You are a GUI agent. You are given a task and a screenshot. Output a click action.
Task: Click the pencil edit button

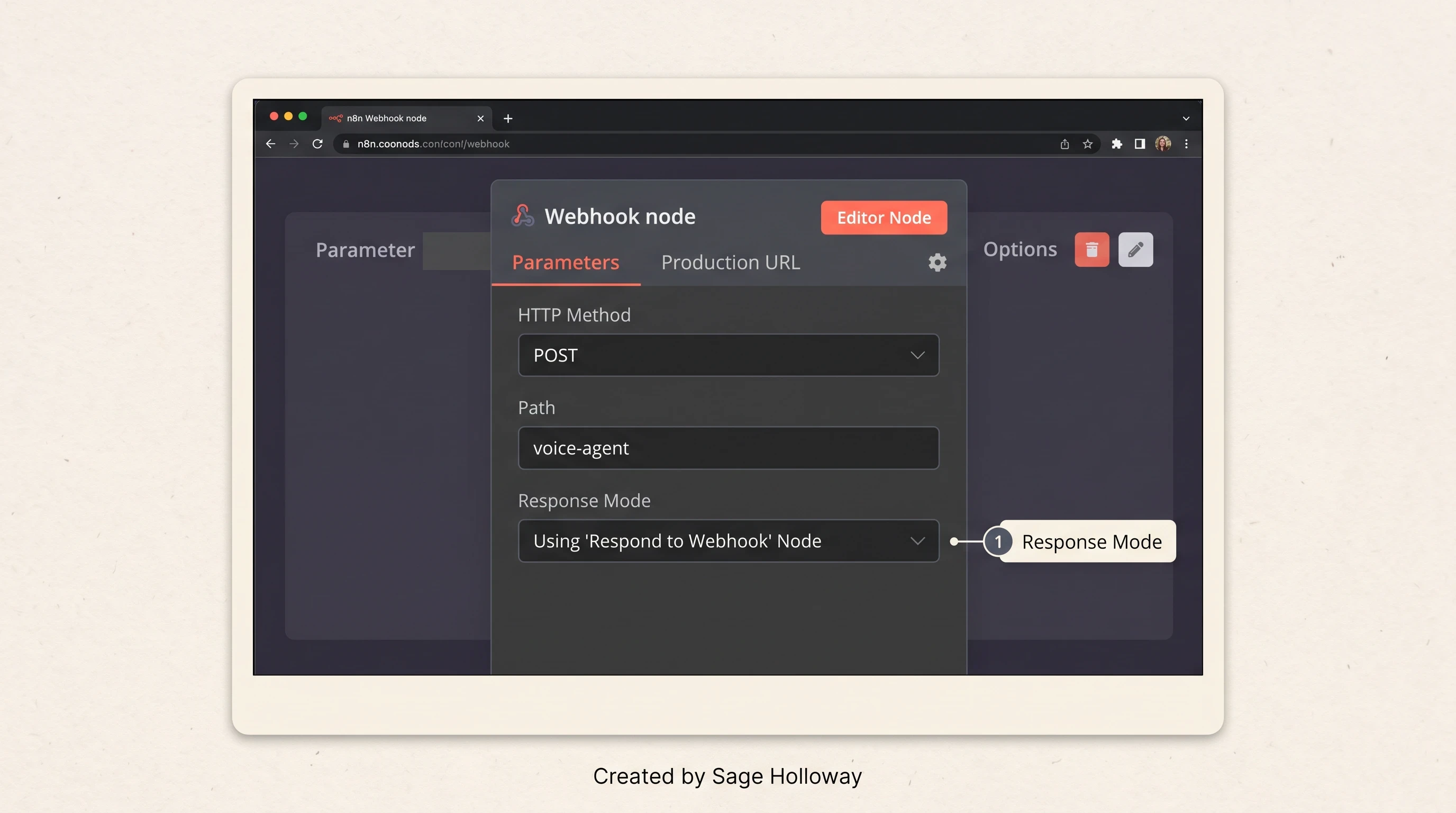[x=1136, y=249]
